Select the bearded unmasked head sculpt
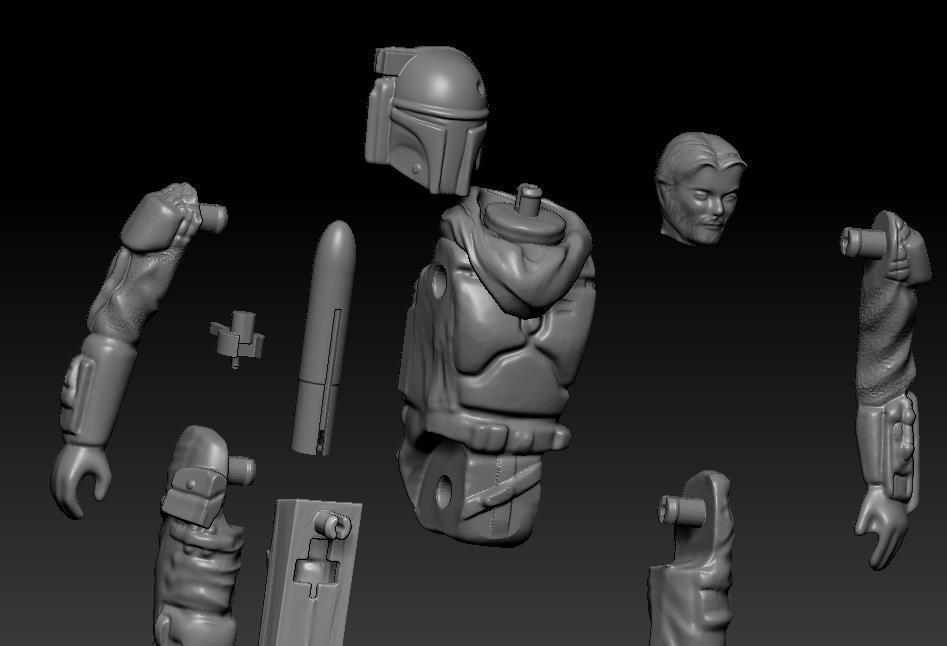The image size is (947, 646). pyautogui.click(x=701, y=188)
